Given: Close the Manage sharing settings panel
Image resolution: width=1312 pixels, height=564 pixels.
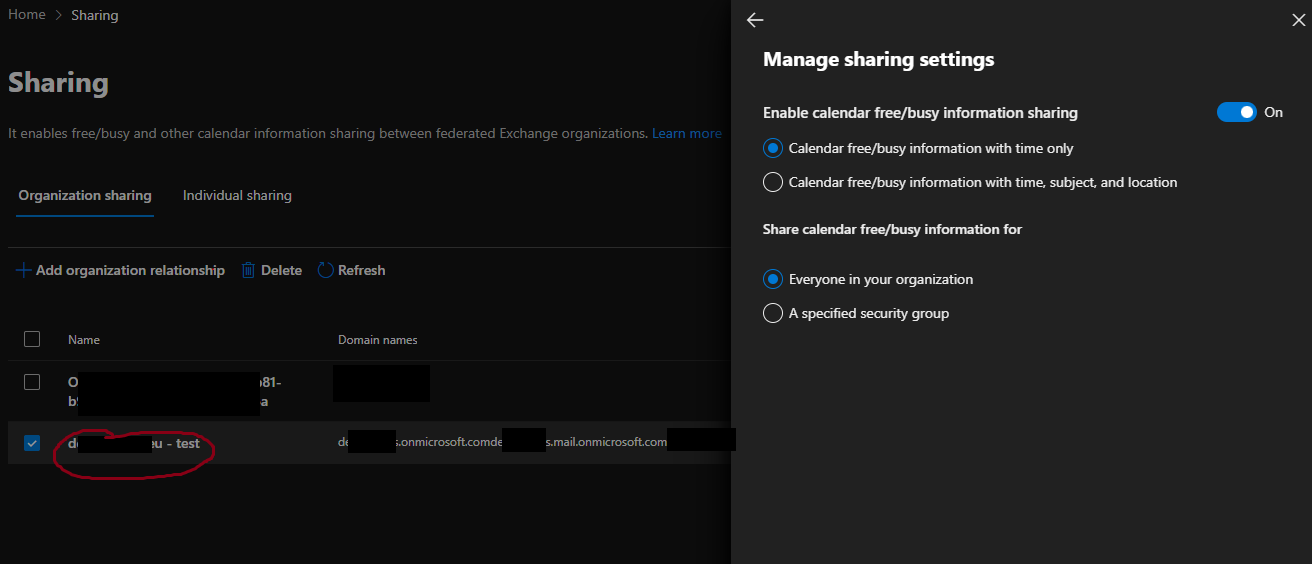Looking at the screenshot, I should (x=1298, y=20).
